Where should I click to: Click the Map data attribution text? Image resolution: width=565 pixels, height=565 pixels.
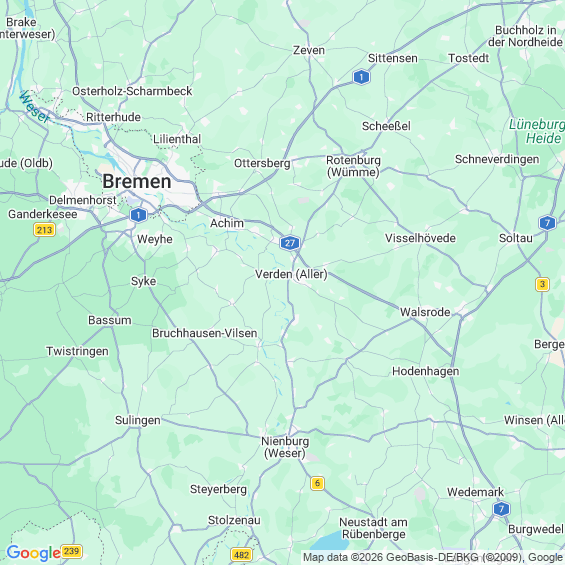pyautogui.click(x=432, y=557)
